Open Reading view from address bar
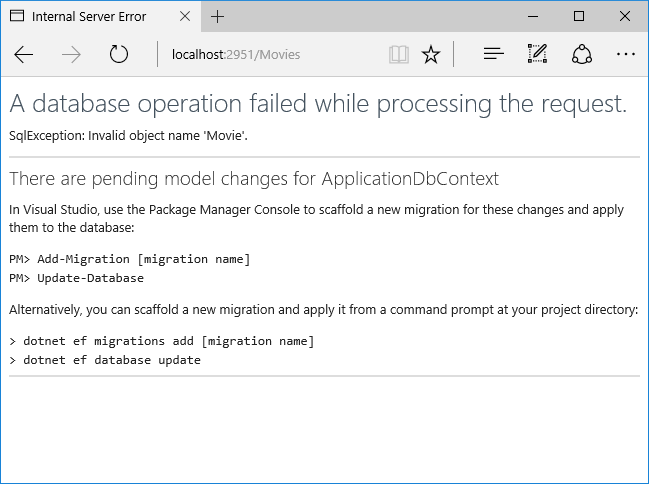The height and width of the screenshot is (484, 649). click(x=399, y=55)
